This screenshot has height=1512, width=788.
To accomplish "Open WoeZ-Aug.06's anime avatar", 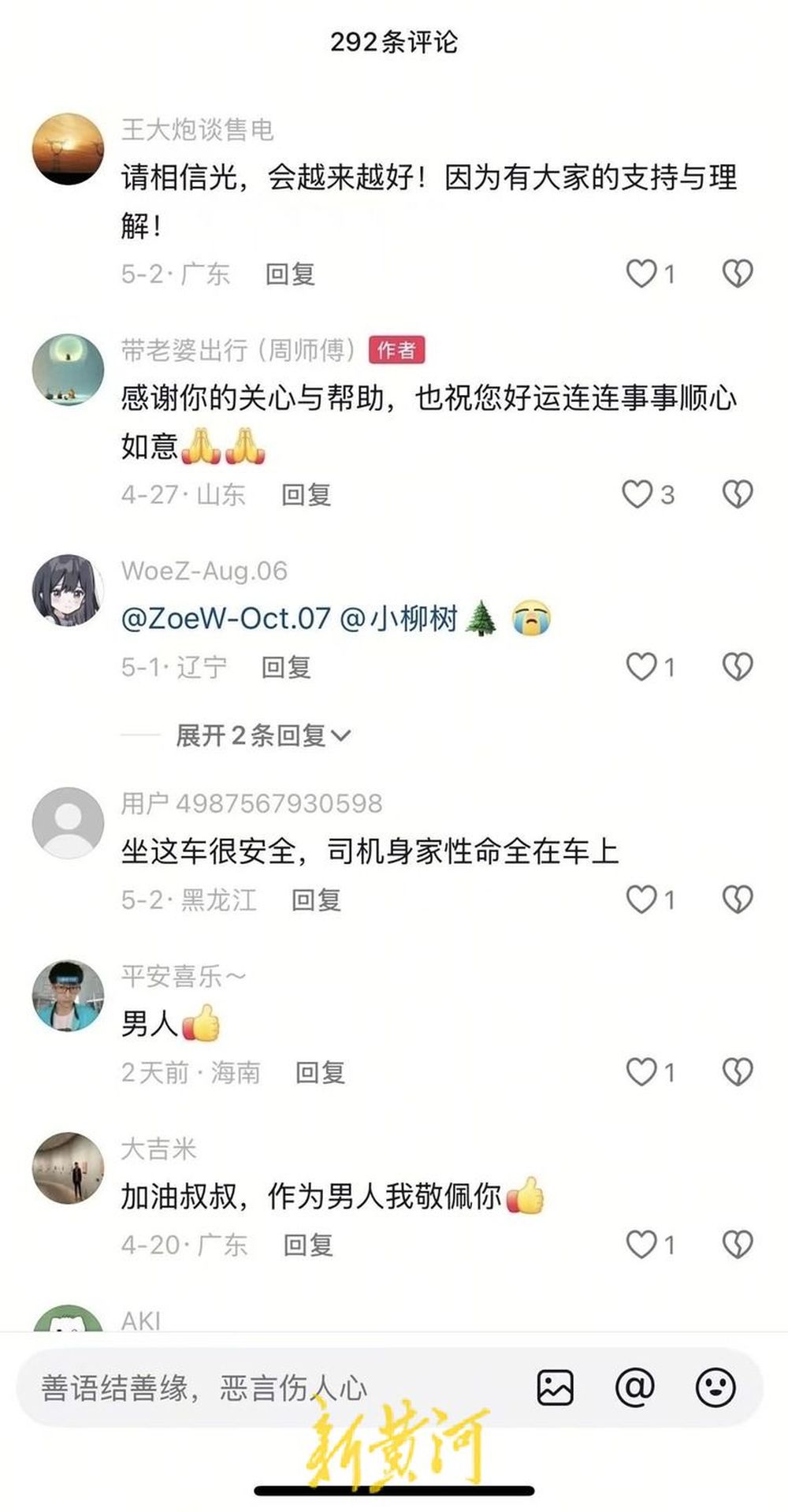I will (68, 590).
